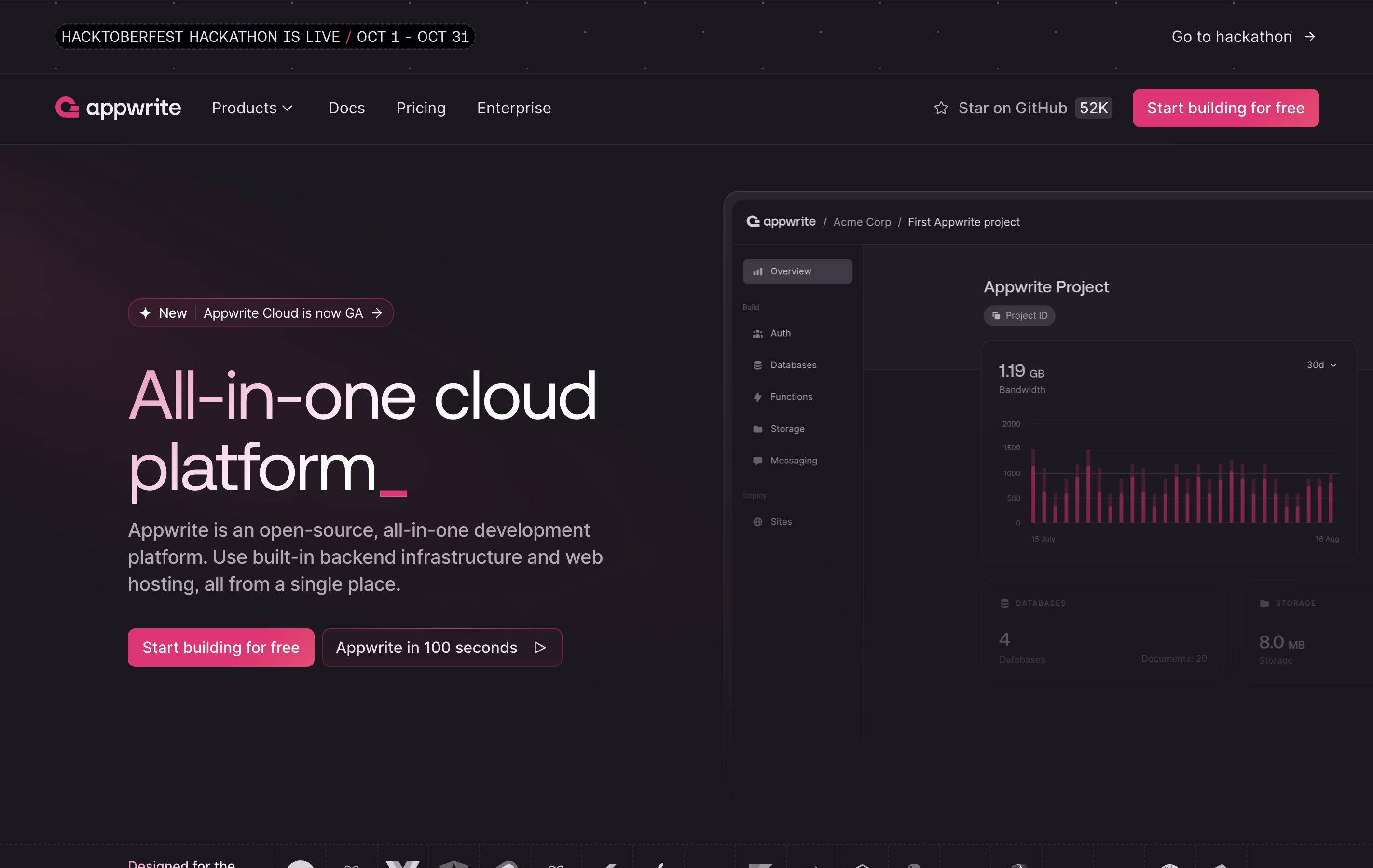
Task: Select Storage in the dashboard sidebar
Action: [x=797, y=429]
